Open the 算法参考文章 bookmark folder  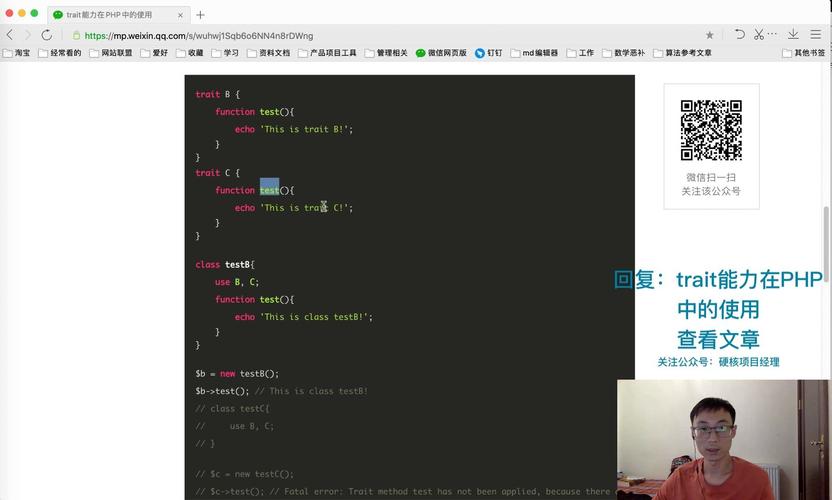point(683,53)
